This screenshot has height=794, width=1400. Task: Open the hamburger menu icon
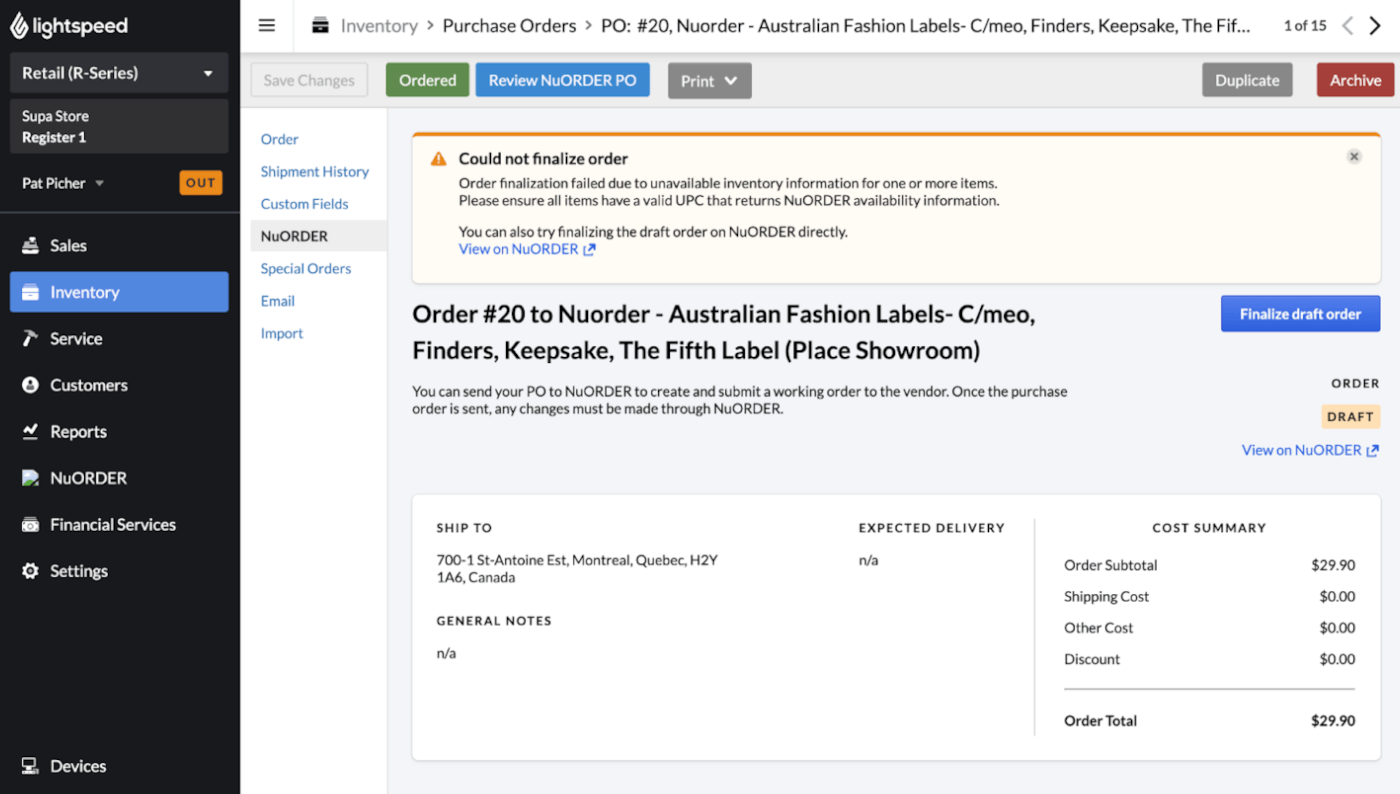(267, 26)
